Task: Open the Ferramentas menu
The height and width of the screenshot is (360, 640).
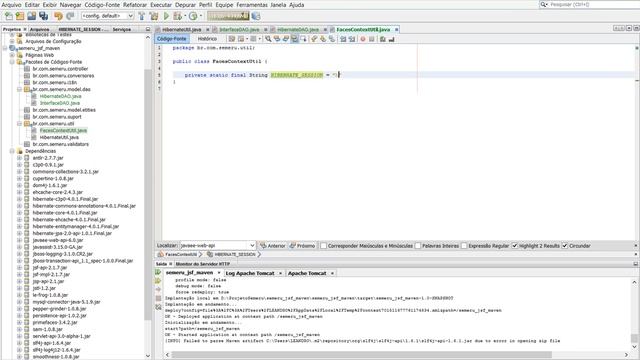Action: (252, 4)
